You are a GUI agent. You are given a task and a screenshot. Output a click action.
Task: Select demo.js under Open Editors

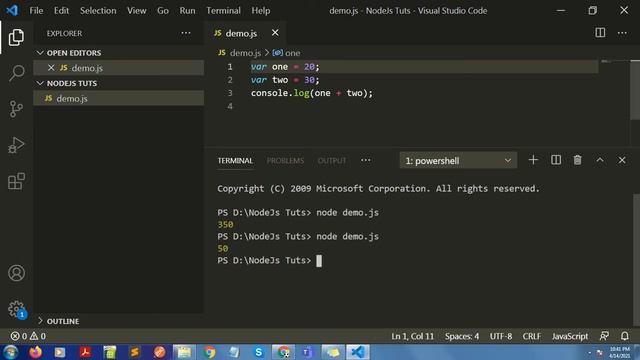click(119, 68)
